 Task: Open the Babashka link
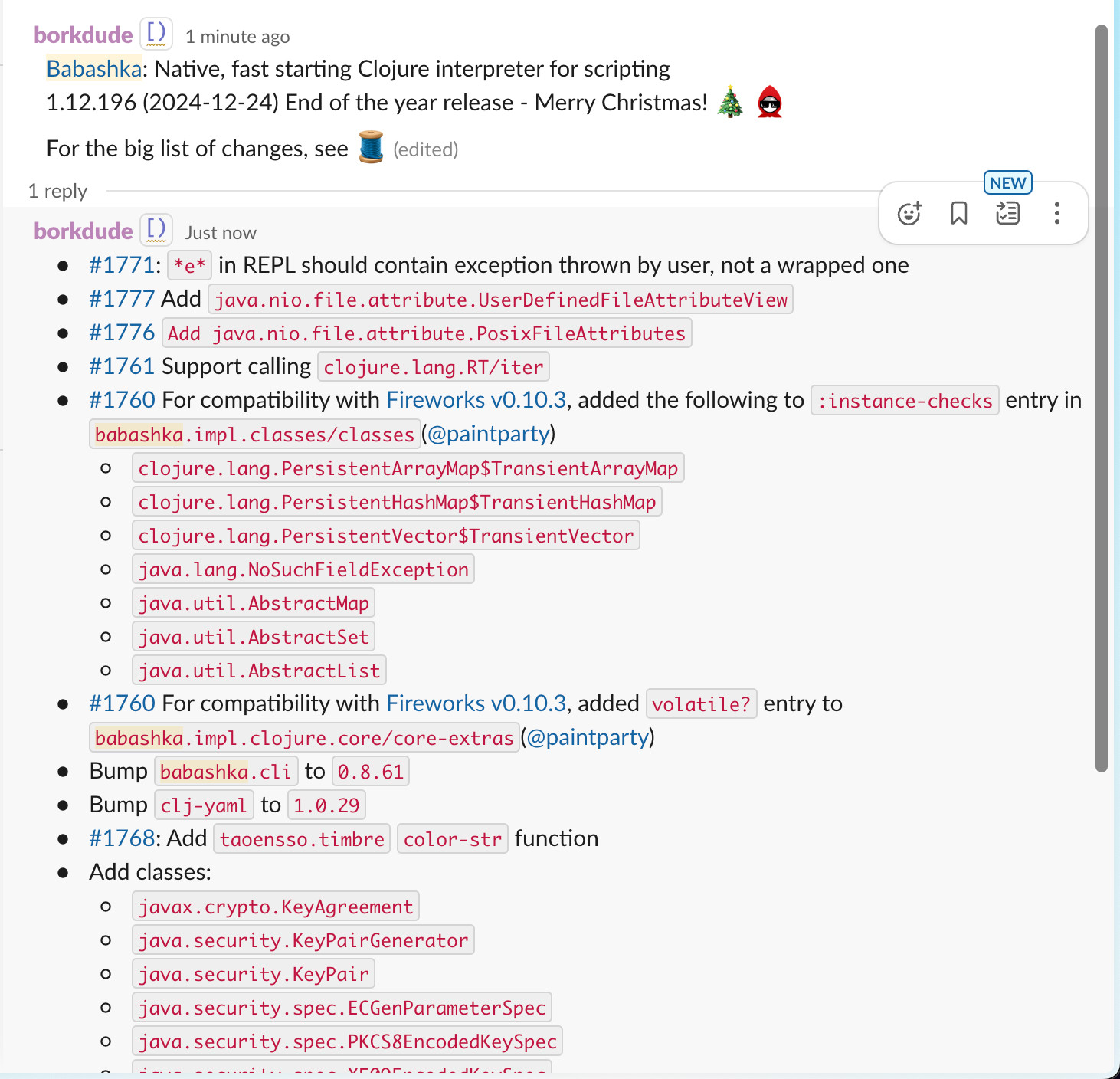(x=94, y=69)
